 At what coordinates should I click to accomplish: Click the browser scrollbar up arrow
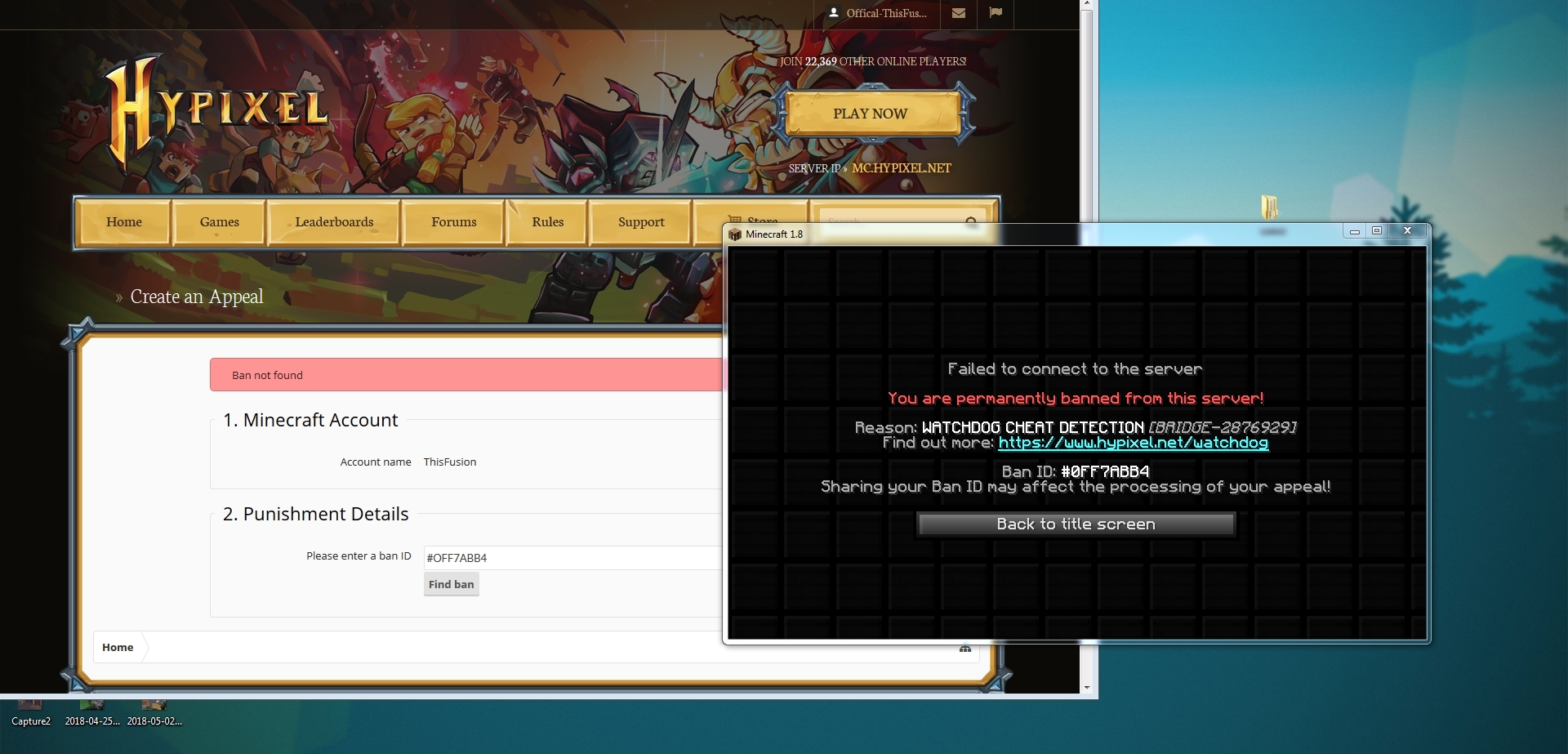1087,5
